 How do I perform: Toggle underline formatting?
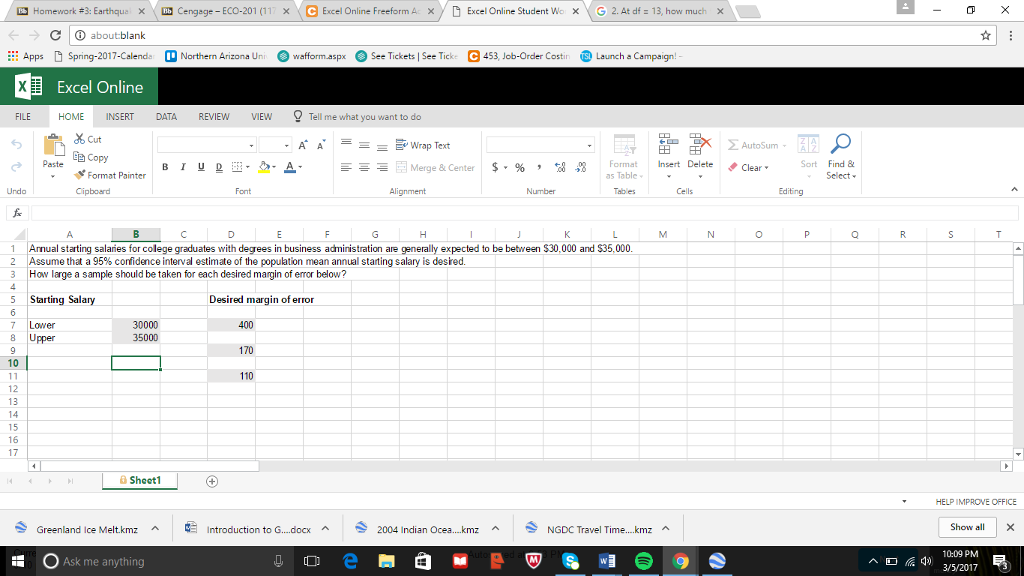201,167
